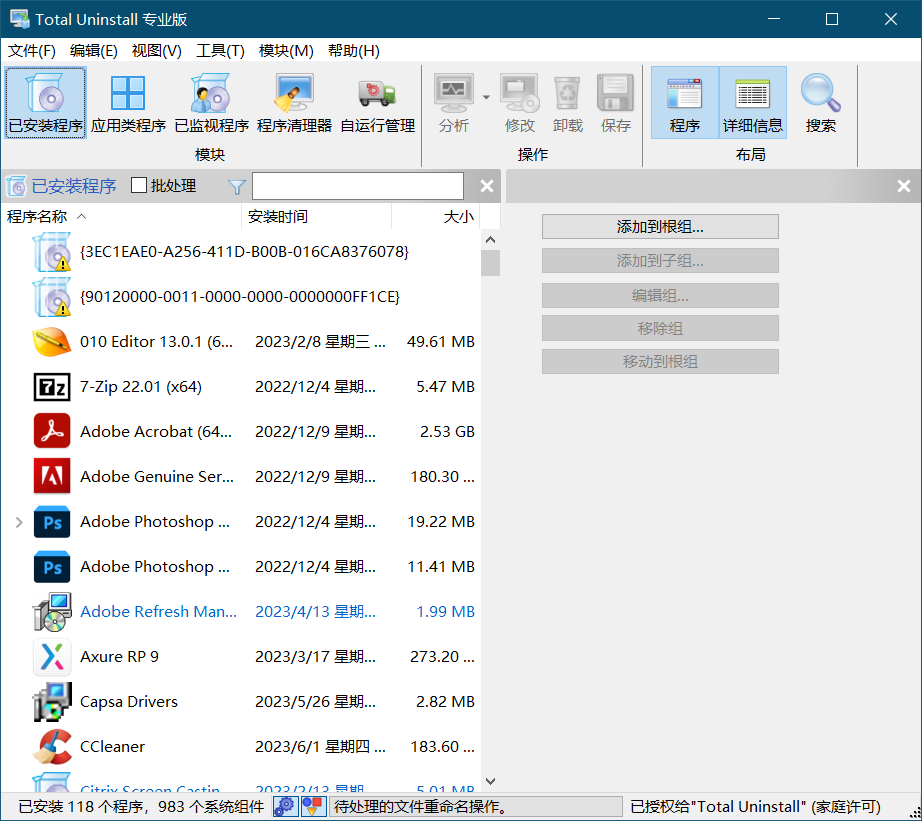Open the 工具(T) menu

[x=220, y=51]
